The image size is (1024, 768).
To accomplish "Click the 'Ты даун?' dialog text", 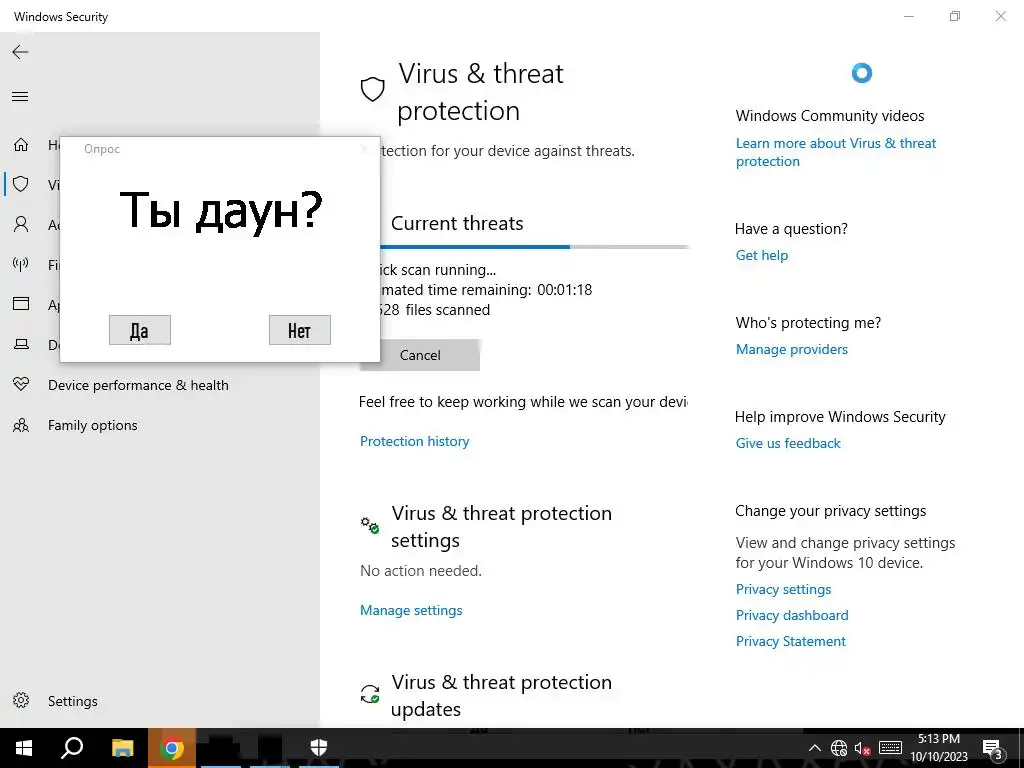I will point(221,210).
